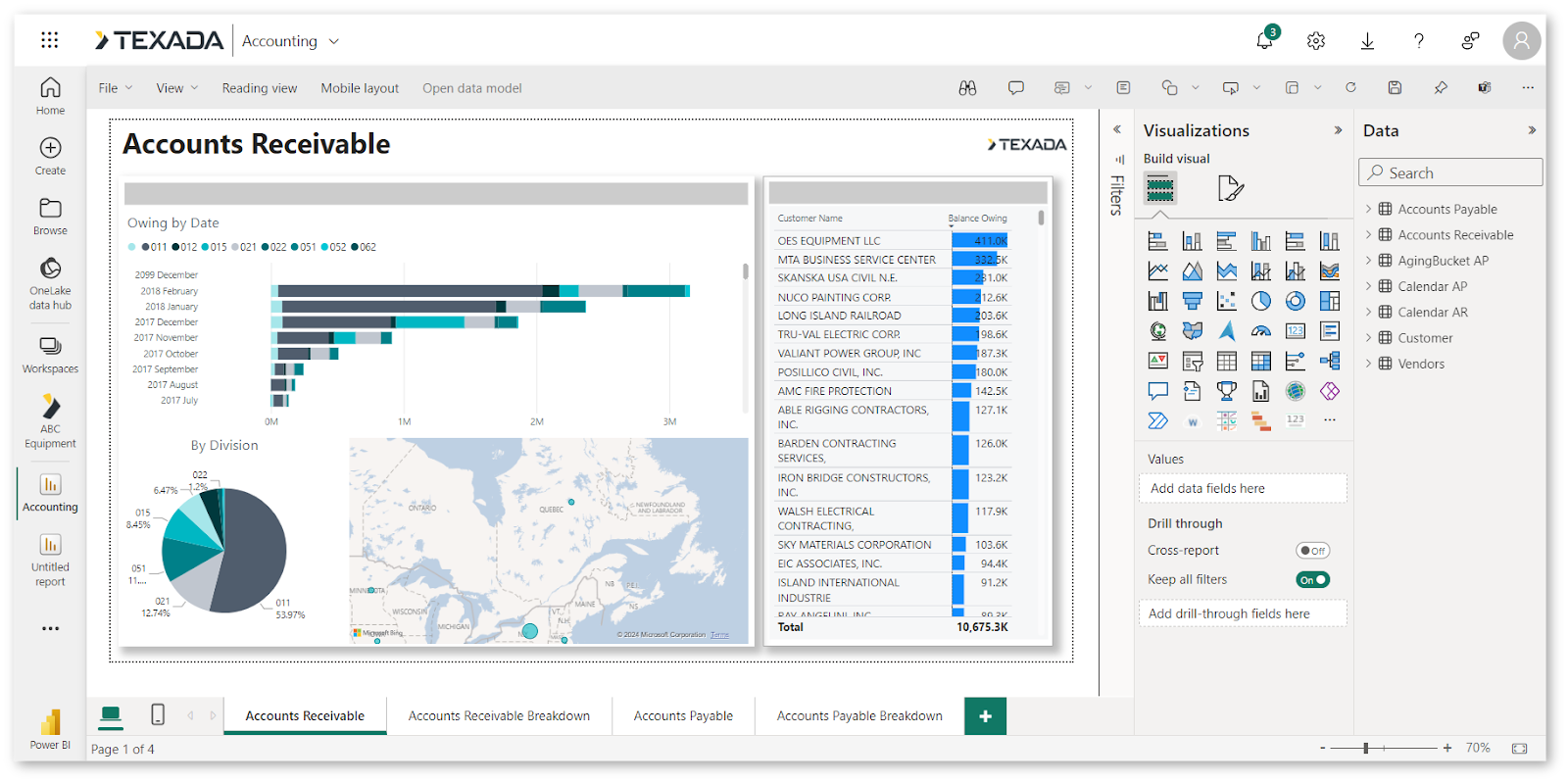Screen dimensions: 1568x783
Task: Click the Build visual fields icon
Action: tap(1160, 187)
